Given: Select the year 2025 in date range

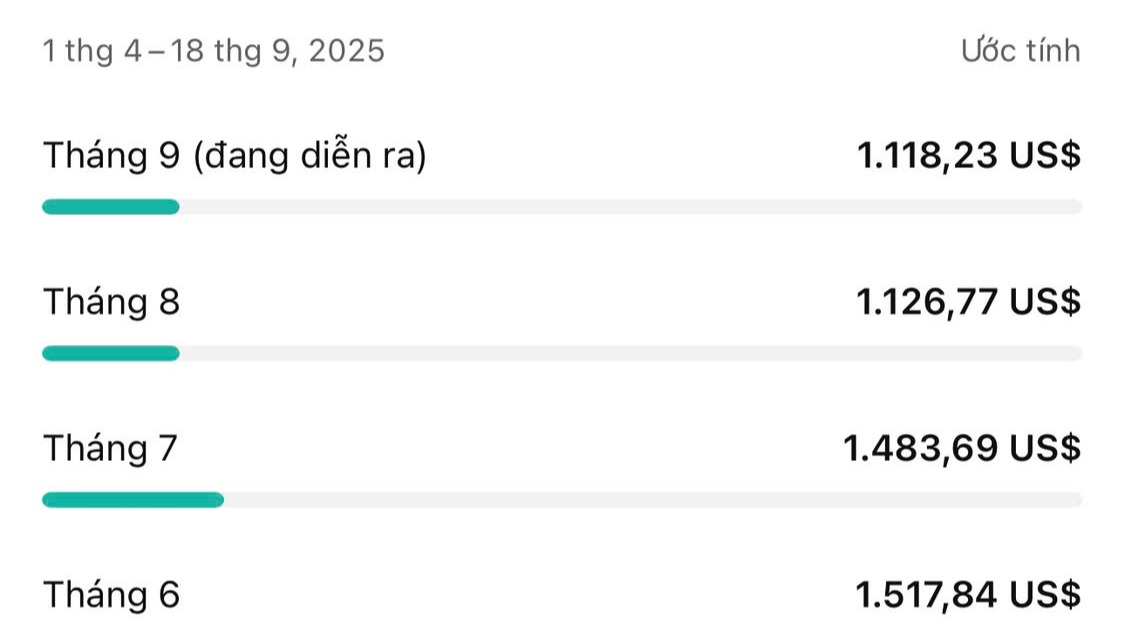Looking at the screenshot, I should (x=345, y=50).
